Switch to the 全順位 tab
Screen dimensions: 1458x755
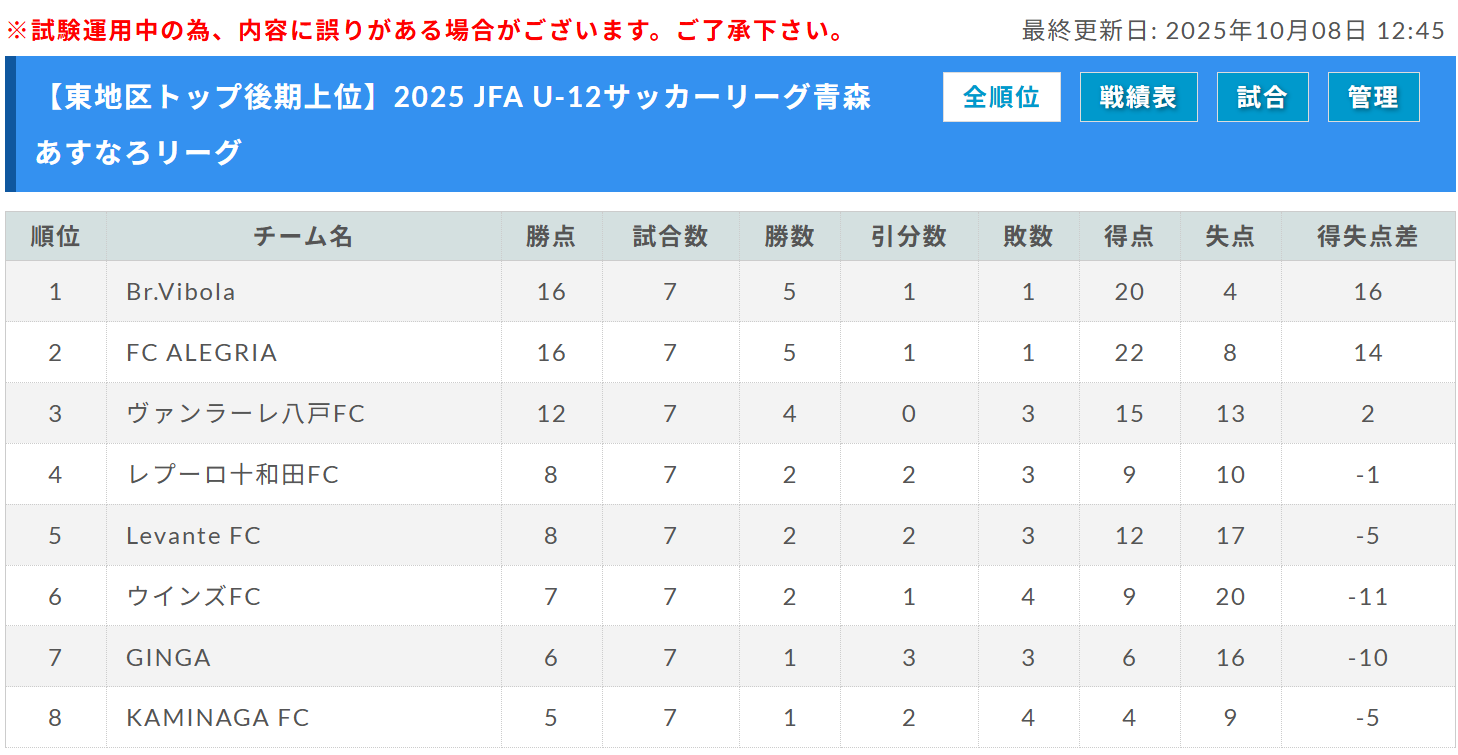[x=1001, y=97]
